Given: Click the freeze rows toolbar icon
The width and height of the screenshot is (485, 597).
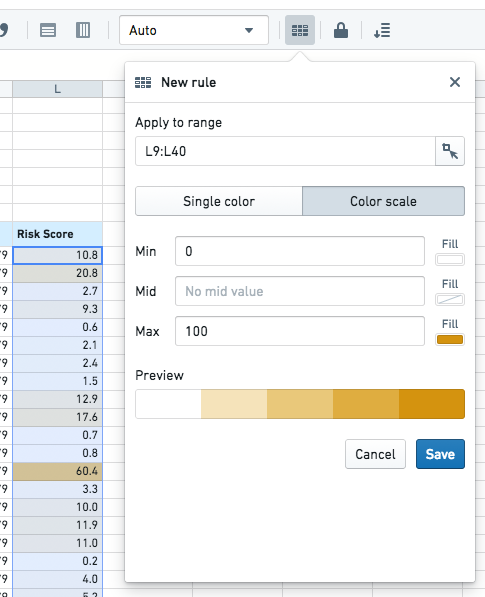Looking at the screenshot, I should pyautogui.click(x=48, y=30).
